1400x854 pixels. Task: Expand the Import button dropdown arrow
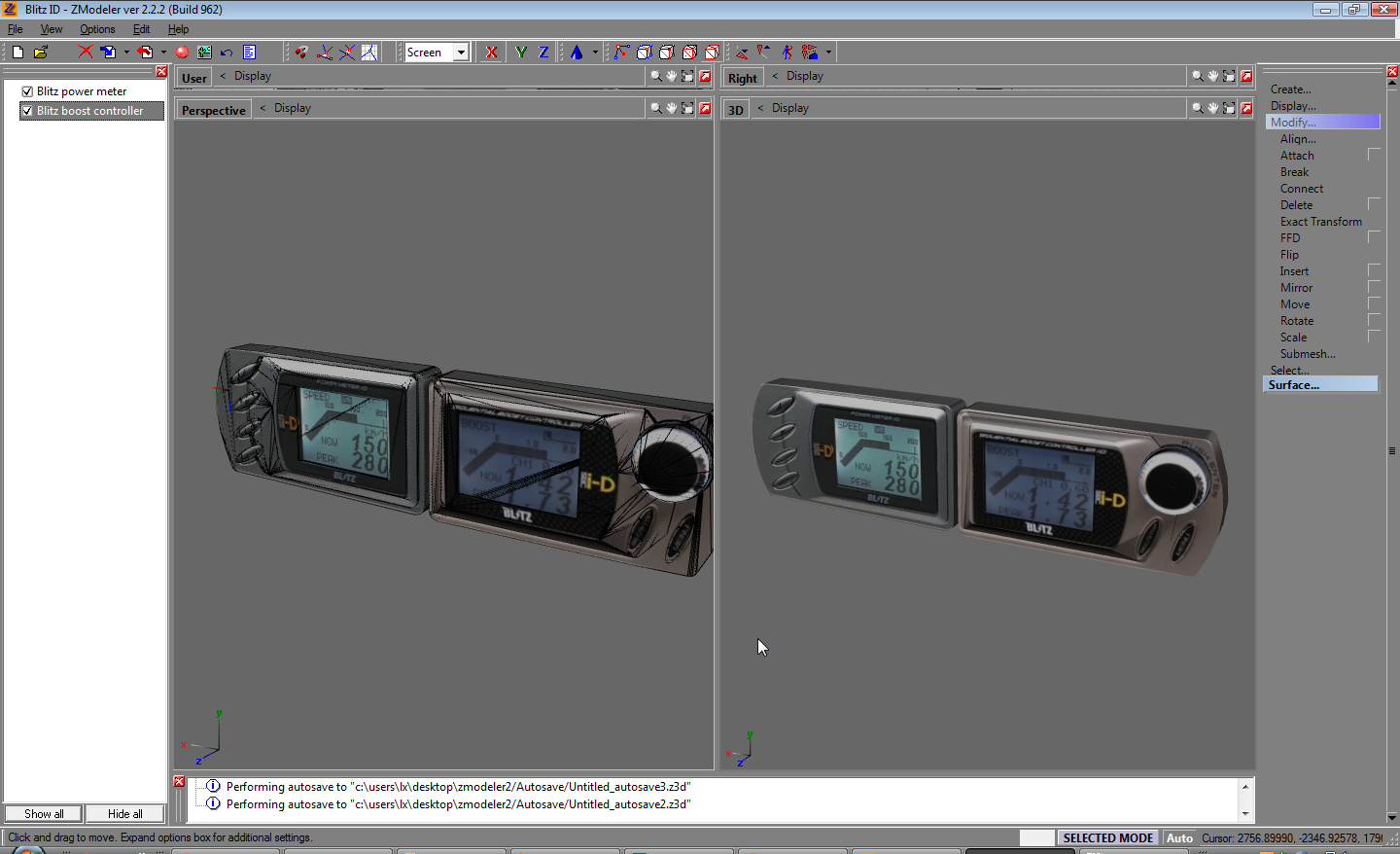coord(126,52)
